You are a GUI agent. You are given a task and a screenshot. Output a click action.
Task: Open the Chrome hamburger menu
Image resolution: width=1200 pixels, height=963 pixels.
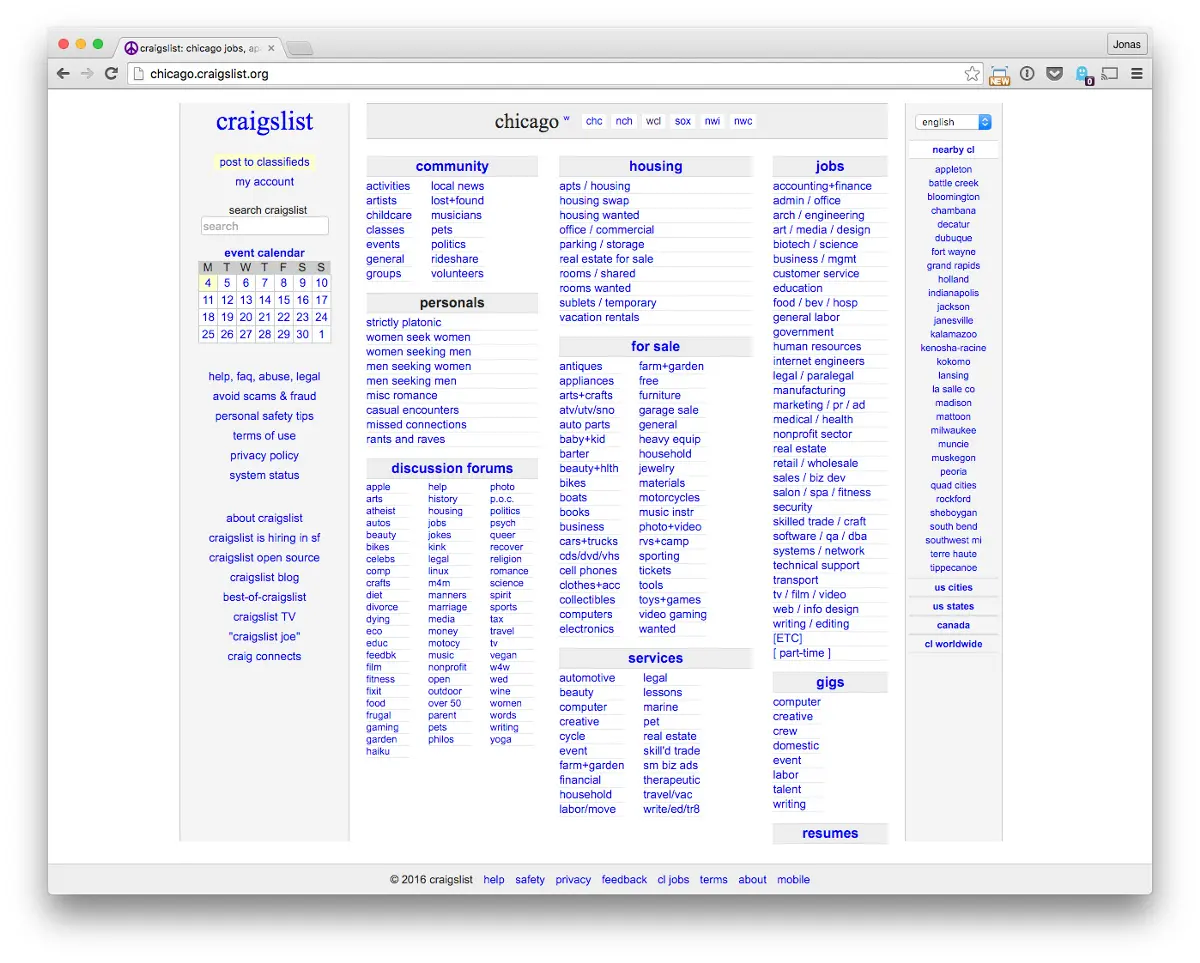tap(1137, 73)
